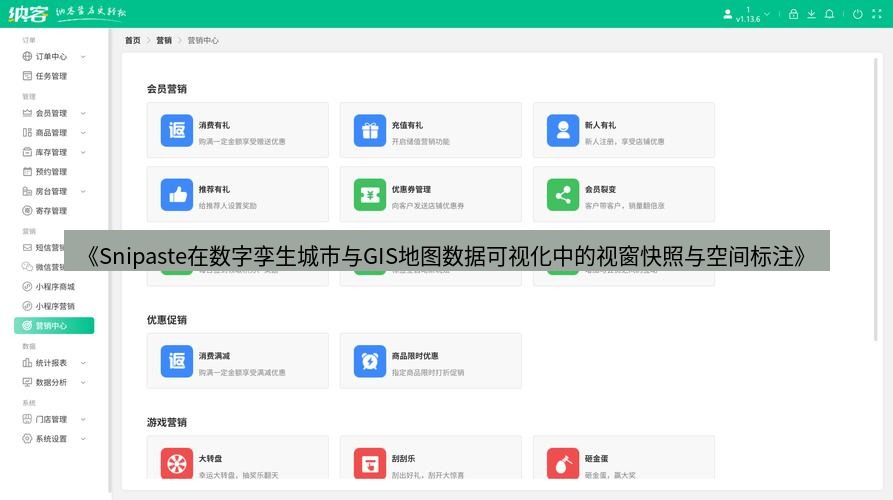Screen dimensions: 893x500
Task: Open the 优惠券管理 coupon icon
Action: pos(370,195)
